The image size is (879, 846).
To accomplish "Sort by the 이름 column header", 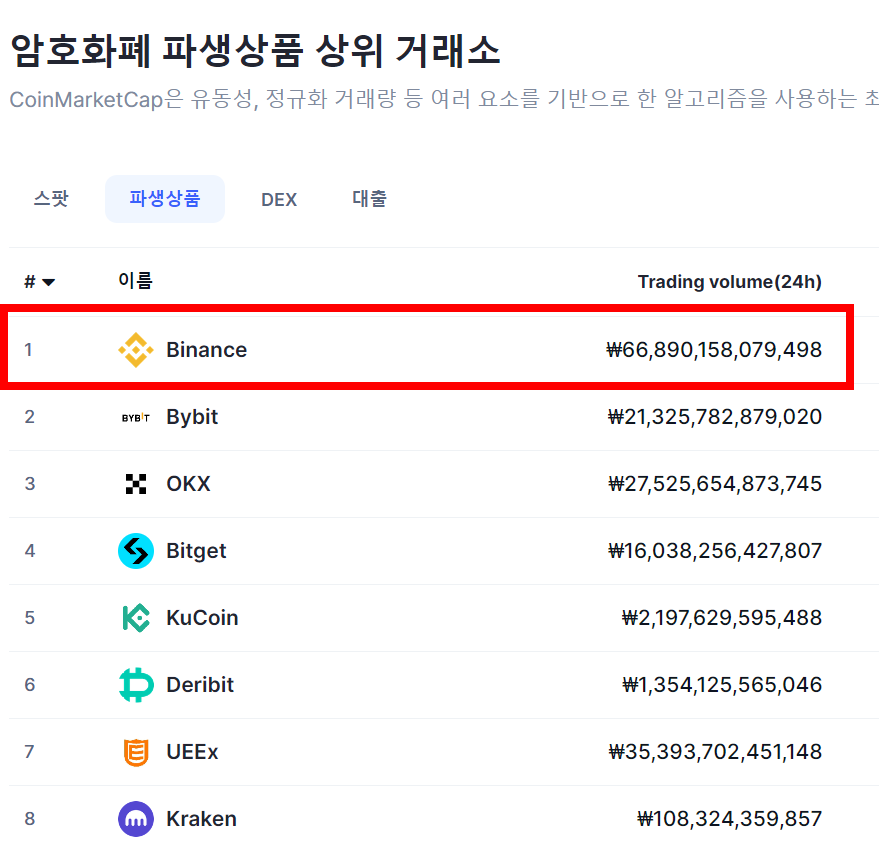I will pyautogui.click(x=135, y=280).
